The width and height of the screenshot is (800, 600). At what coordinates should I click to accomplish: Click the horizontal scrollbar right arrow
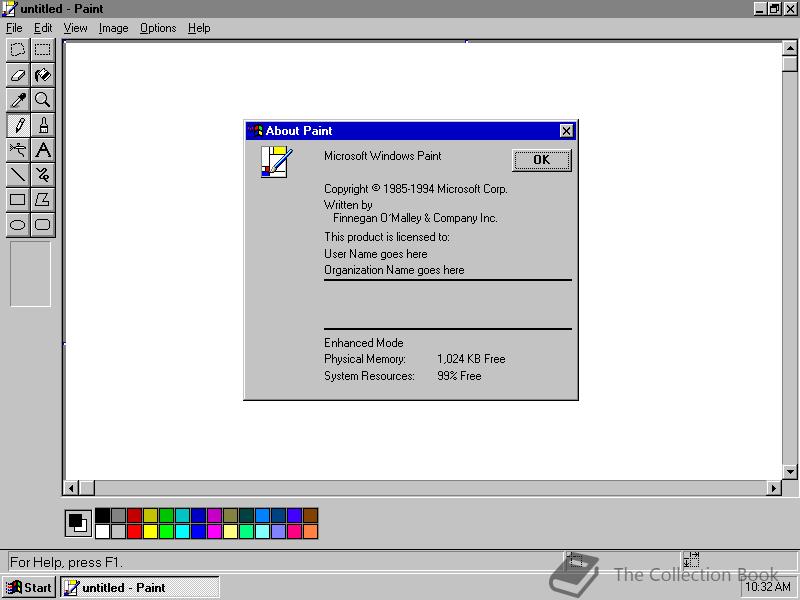click(774, 488)
